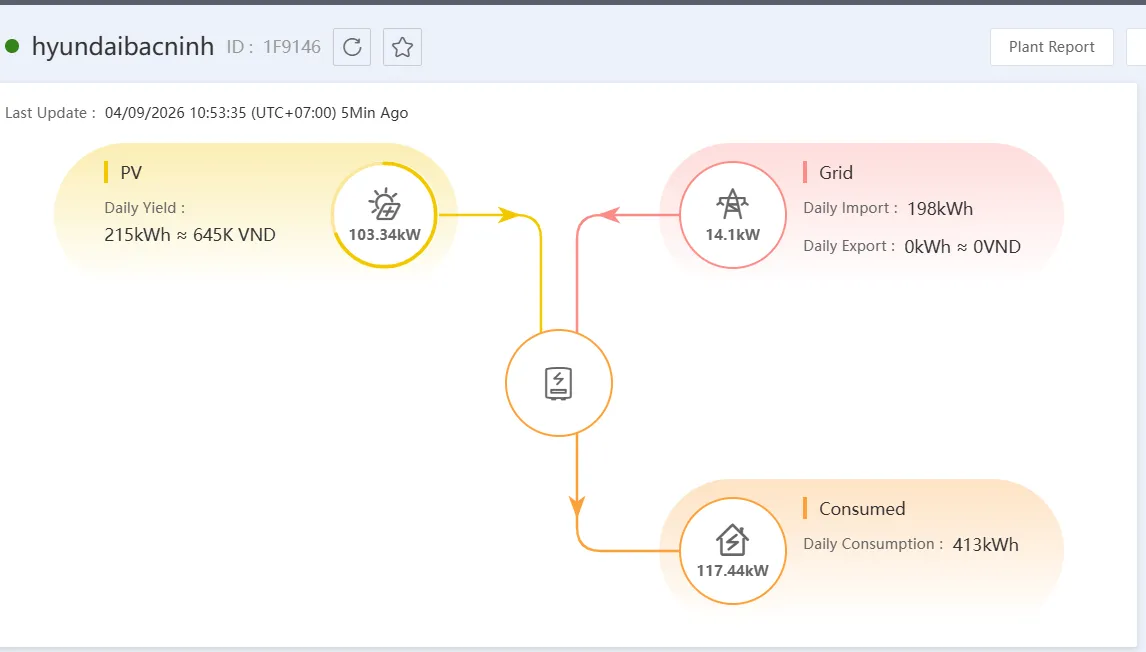This screenshot has width=1146, height=652.
Task: Favorite the plant with the star icon
Action: tap(403, 48)
